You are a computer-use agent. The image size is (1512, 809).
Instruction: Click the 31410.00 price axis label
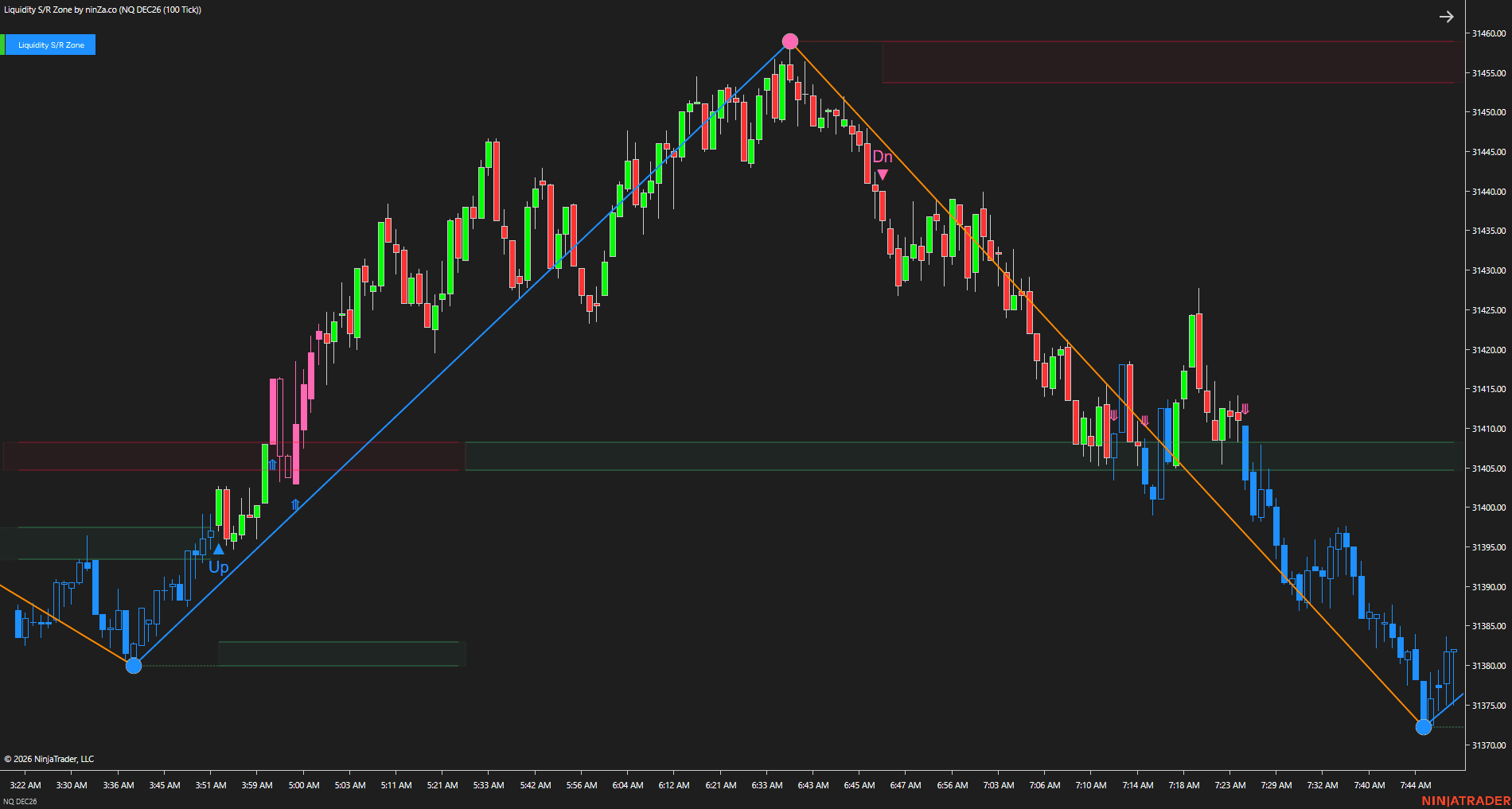pyautogui.click(x=1488, y=429)
